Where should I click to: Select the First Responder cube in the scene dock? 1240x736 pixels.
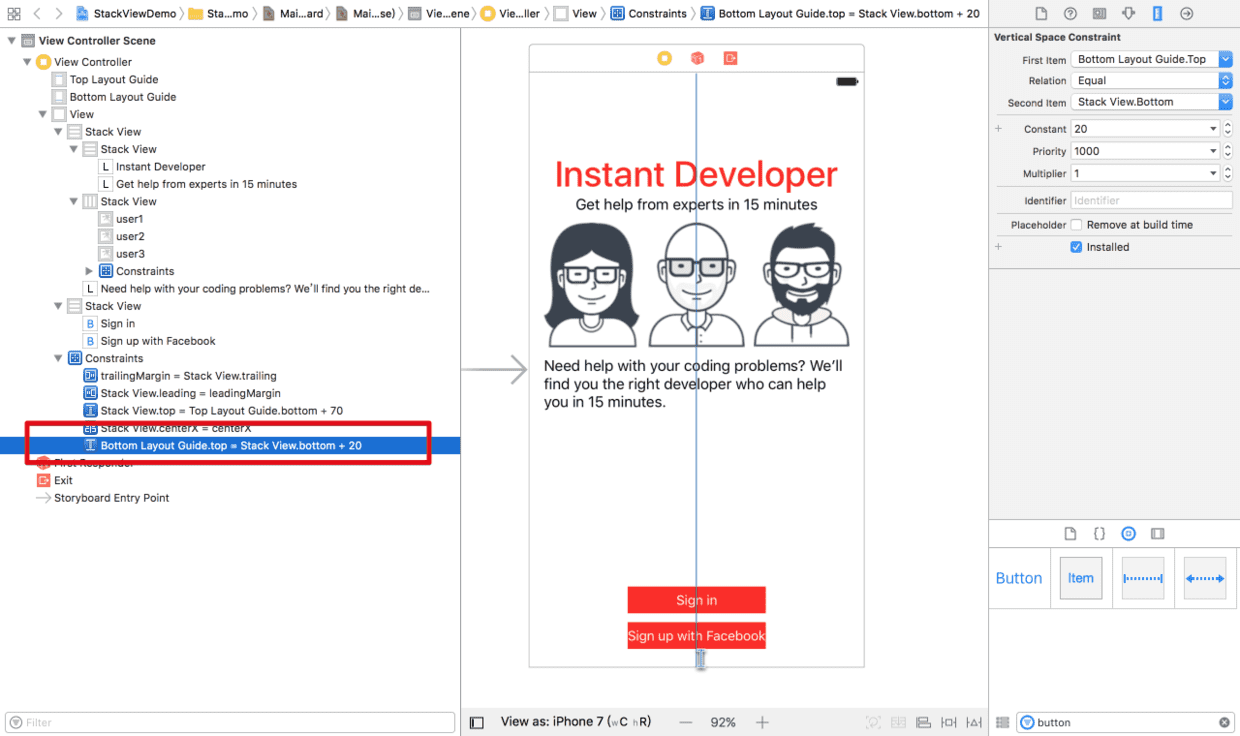(x=697, y=58)
